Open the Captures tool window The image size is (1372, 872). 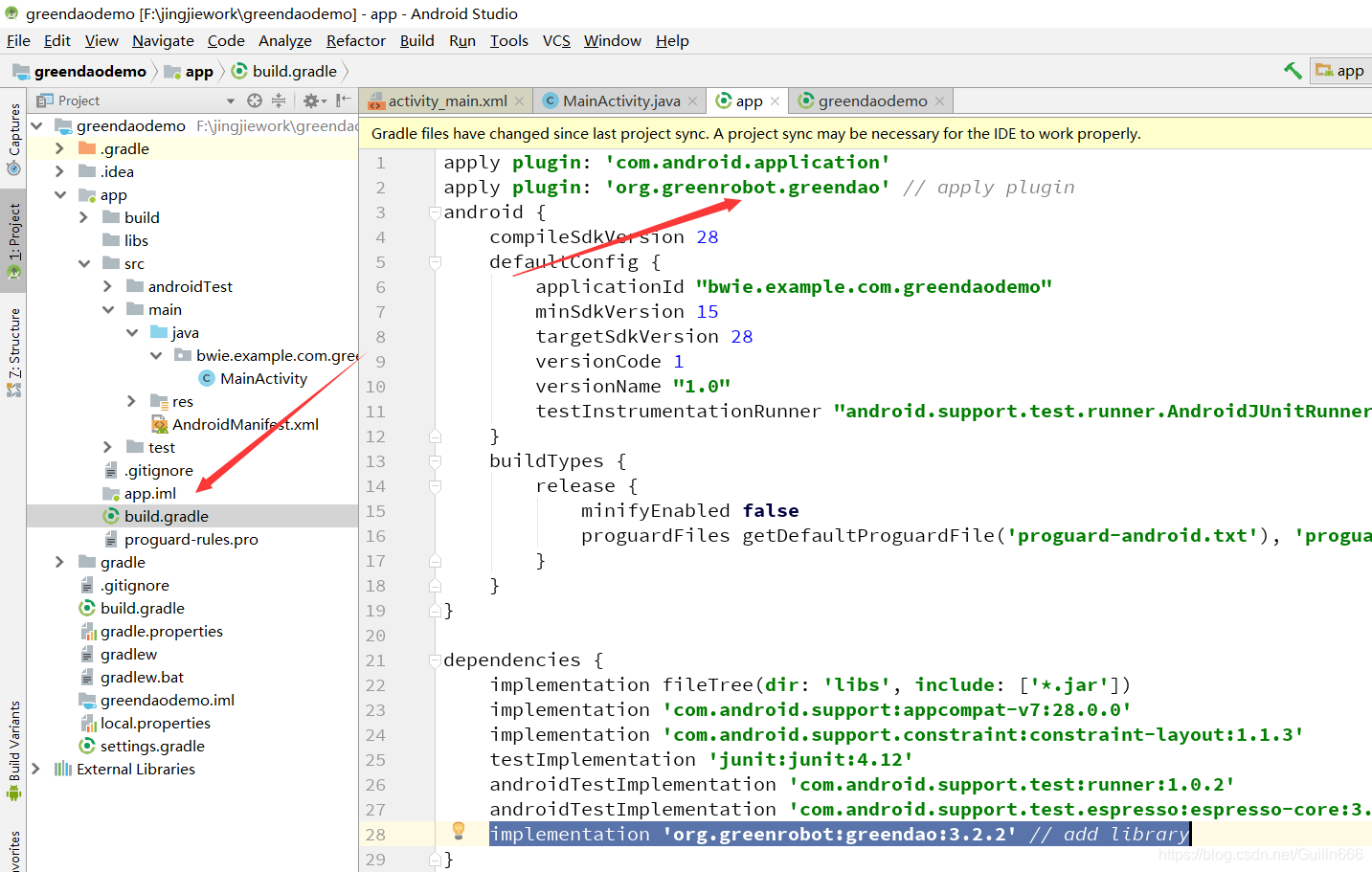point(13,139)
